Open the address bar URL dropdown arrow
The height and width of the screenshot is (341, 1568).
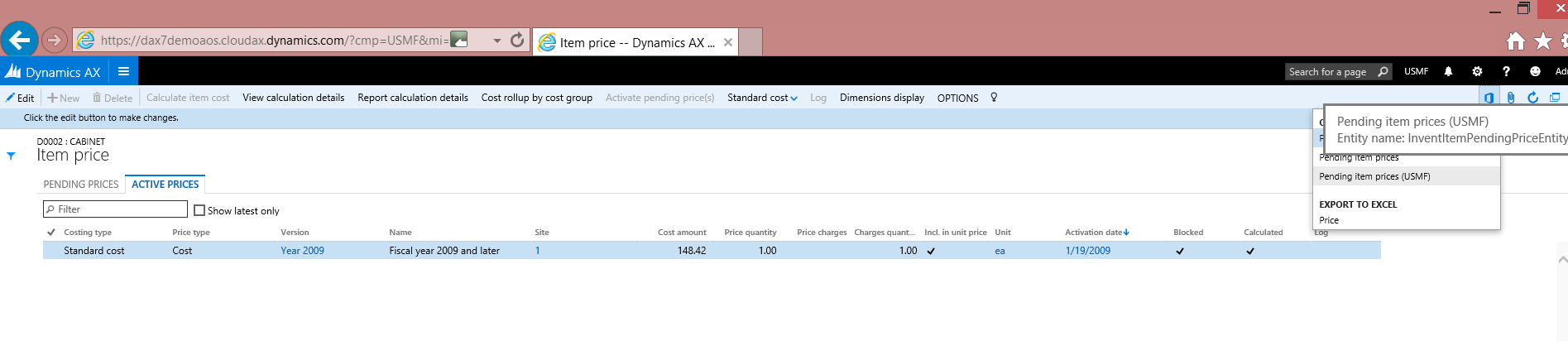point(497,40)
